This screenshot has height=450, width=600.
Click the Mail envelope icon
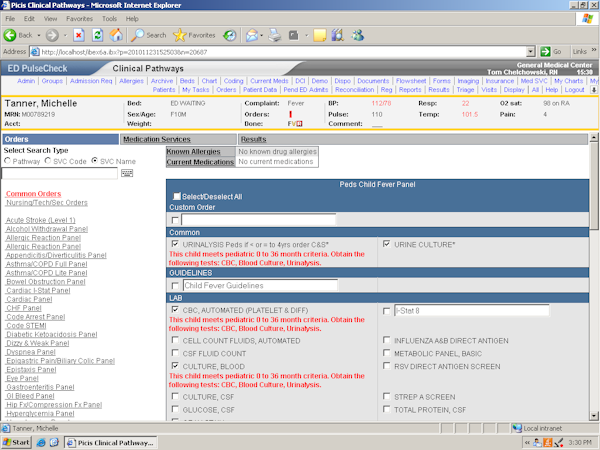[251, 36]
